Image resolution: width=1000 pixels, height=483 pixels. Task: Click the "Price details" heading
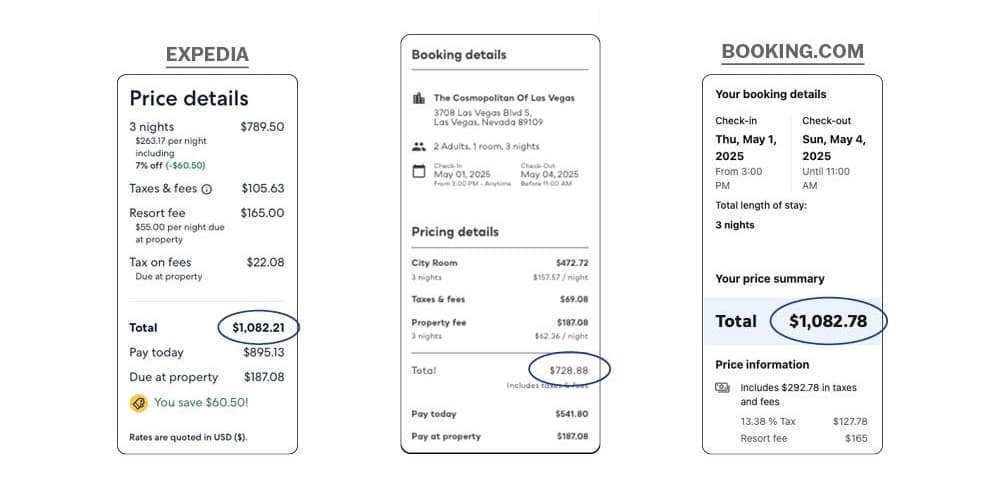click(x=189, y=98)
